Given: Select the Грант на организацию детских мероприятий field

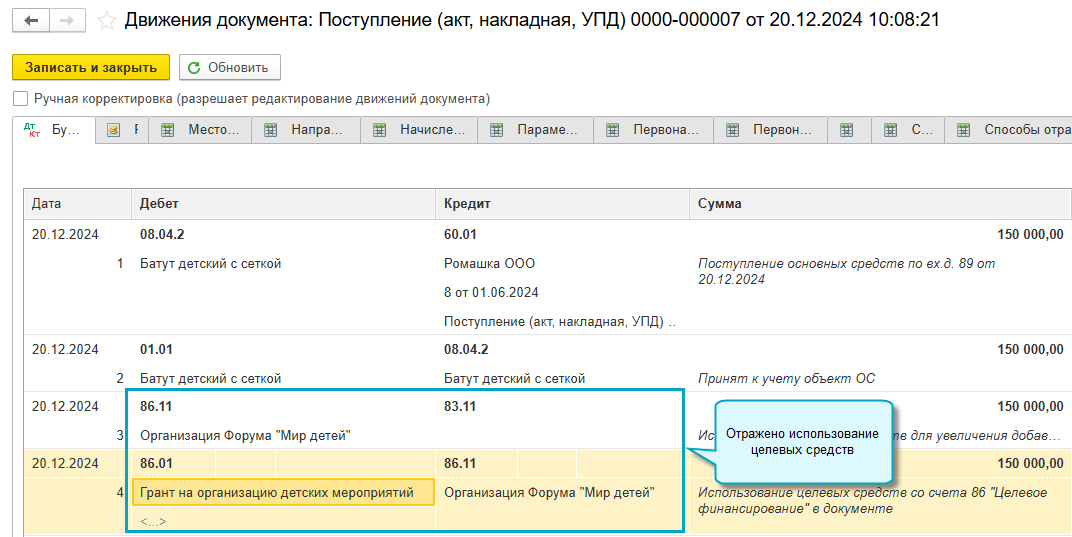Looking at the screenshot, I should 282,493.
